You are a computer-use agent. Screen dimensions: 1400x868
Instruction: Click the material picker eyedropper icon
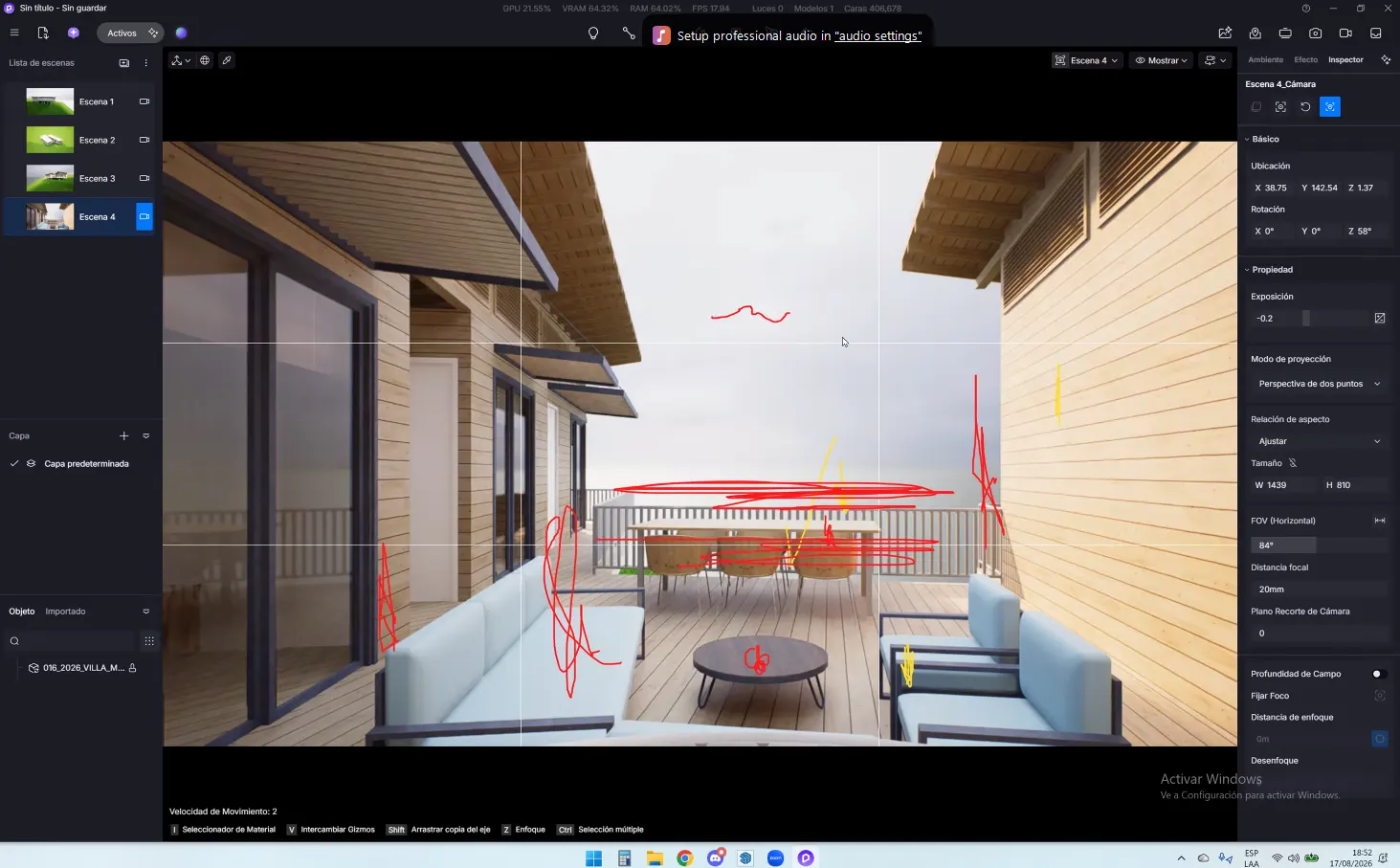click(227, 60)
